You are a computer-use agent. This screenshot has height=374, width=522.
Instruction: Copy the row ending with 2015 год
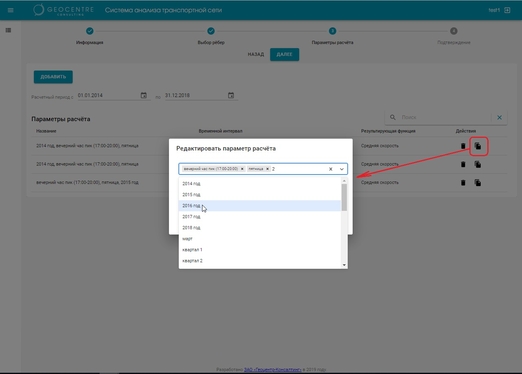pos(478,183)
